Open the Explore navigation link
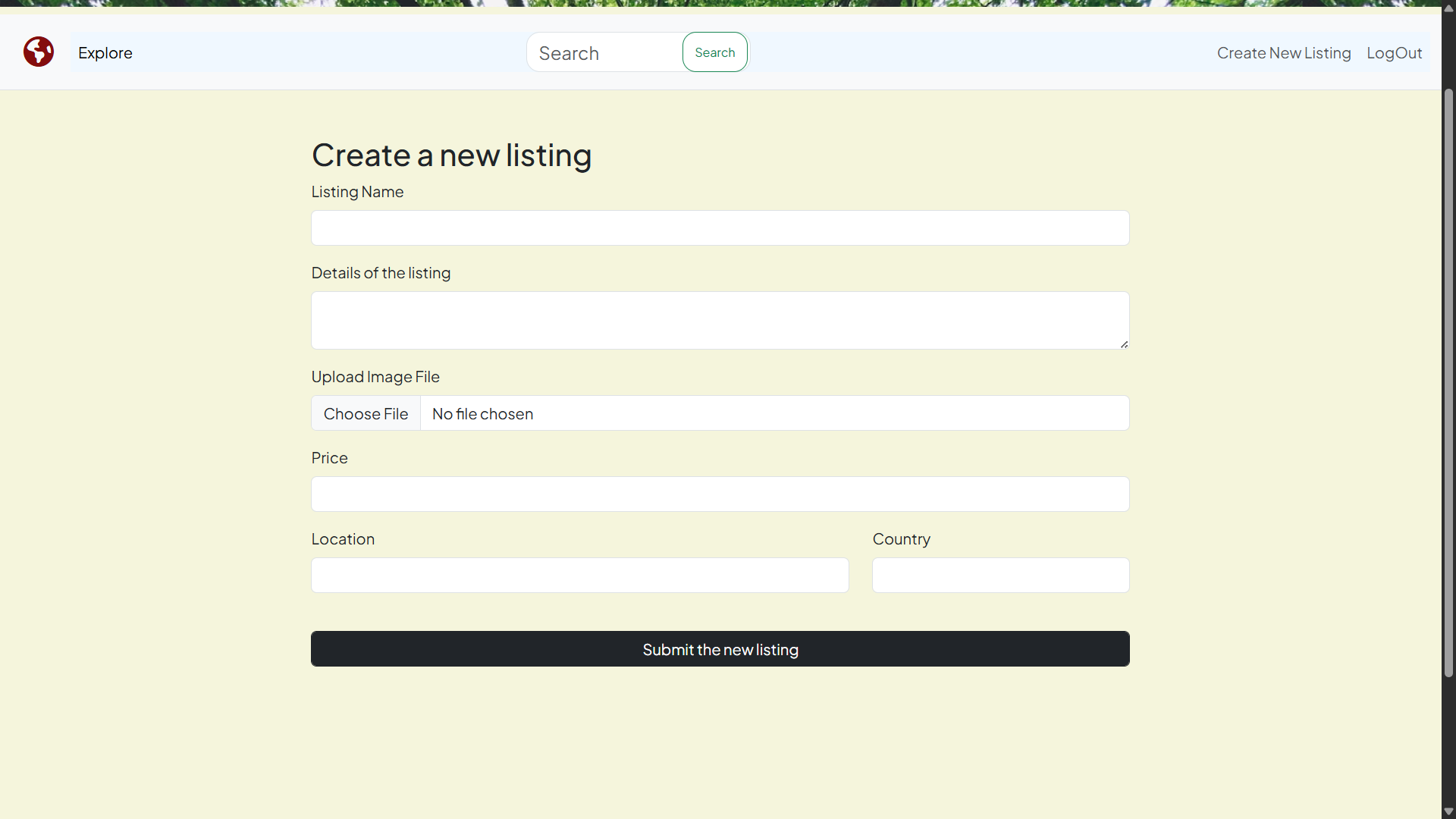The image size is (1456, 819). point(105,53)
